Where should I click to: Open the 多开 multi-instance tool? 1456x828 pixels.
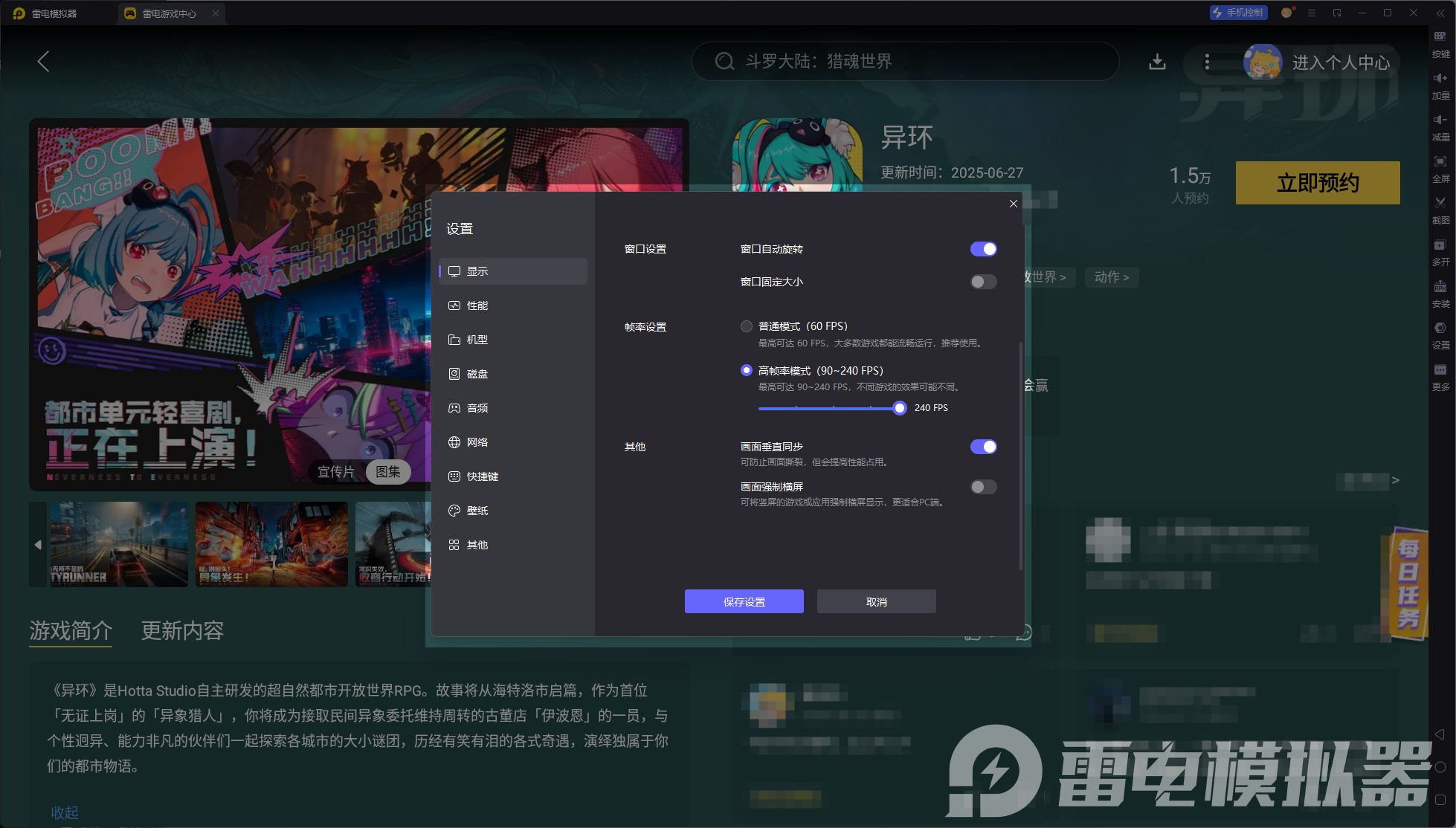[1440, 251]
